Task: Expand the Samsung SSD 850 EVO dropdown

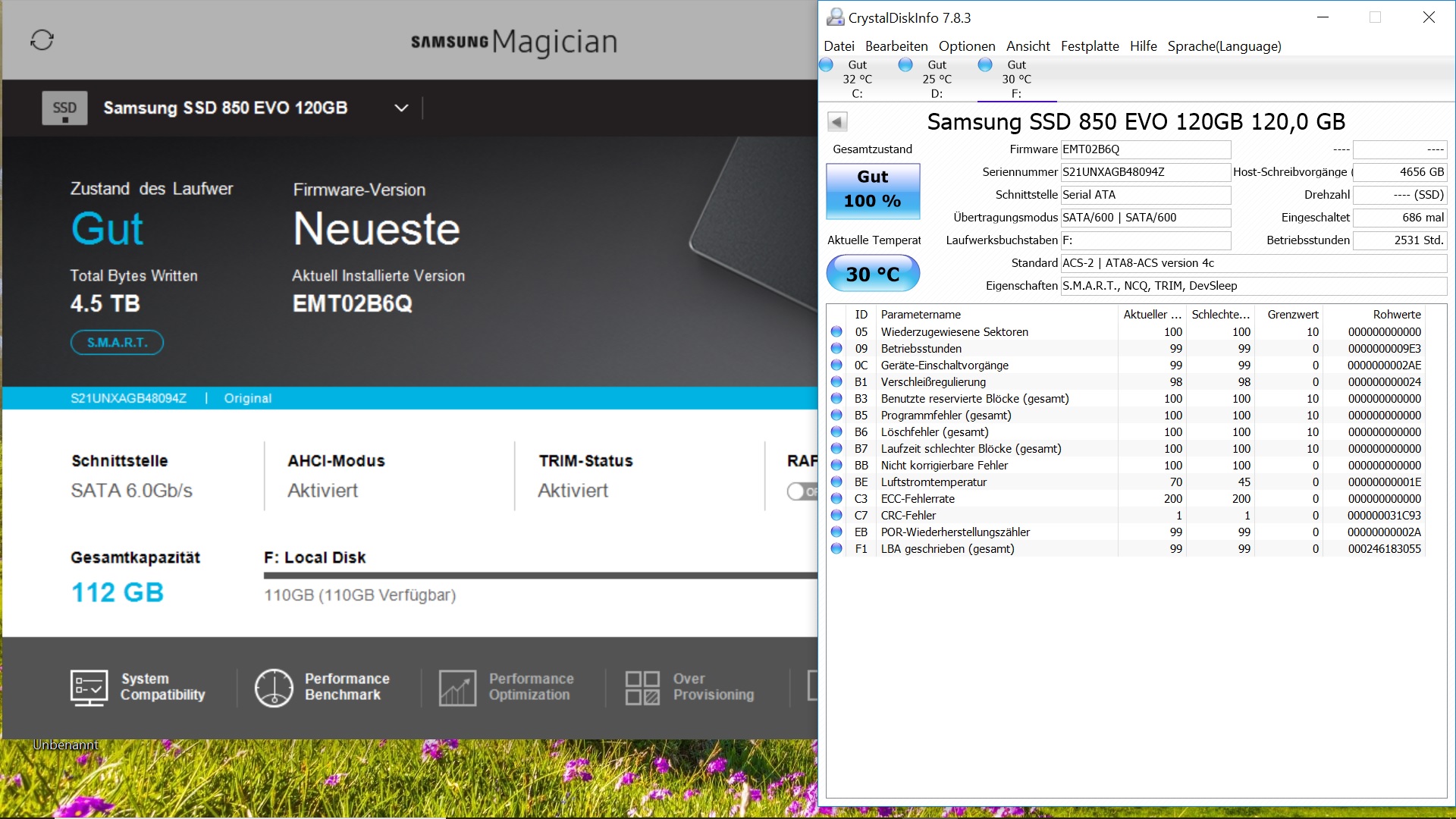Action: coord(401,108)
